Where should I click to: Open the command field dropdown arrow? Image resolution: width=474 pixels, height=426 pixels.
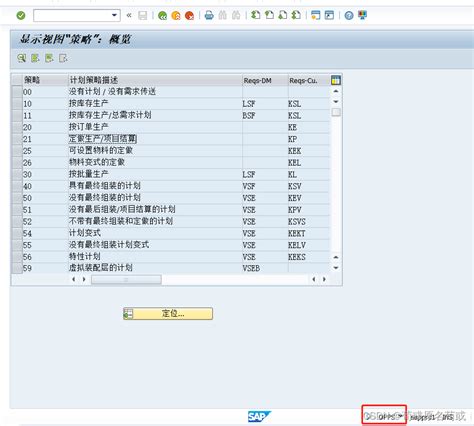pos(114,15)
